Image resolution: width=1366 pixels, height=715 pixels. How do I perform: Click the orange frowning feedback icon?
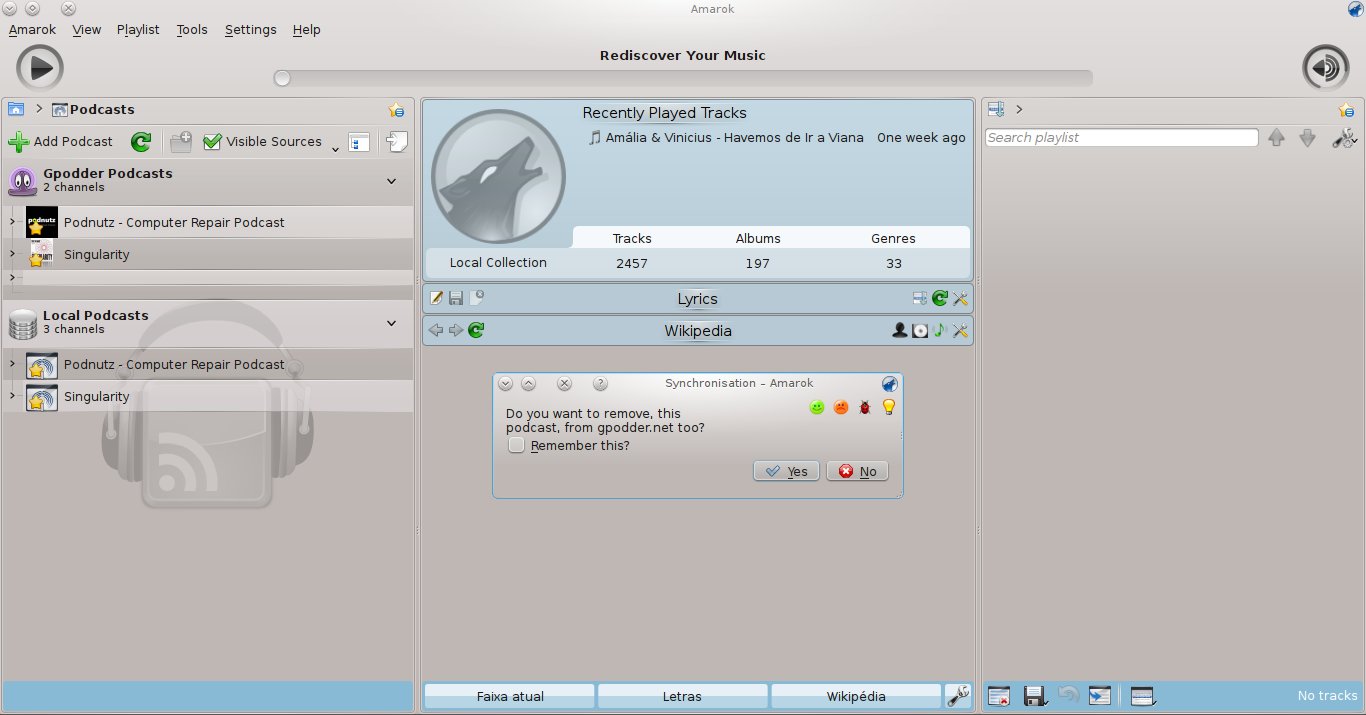pos(841,407)
